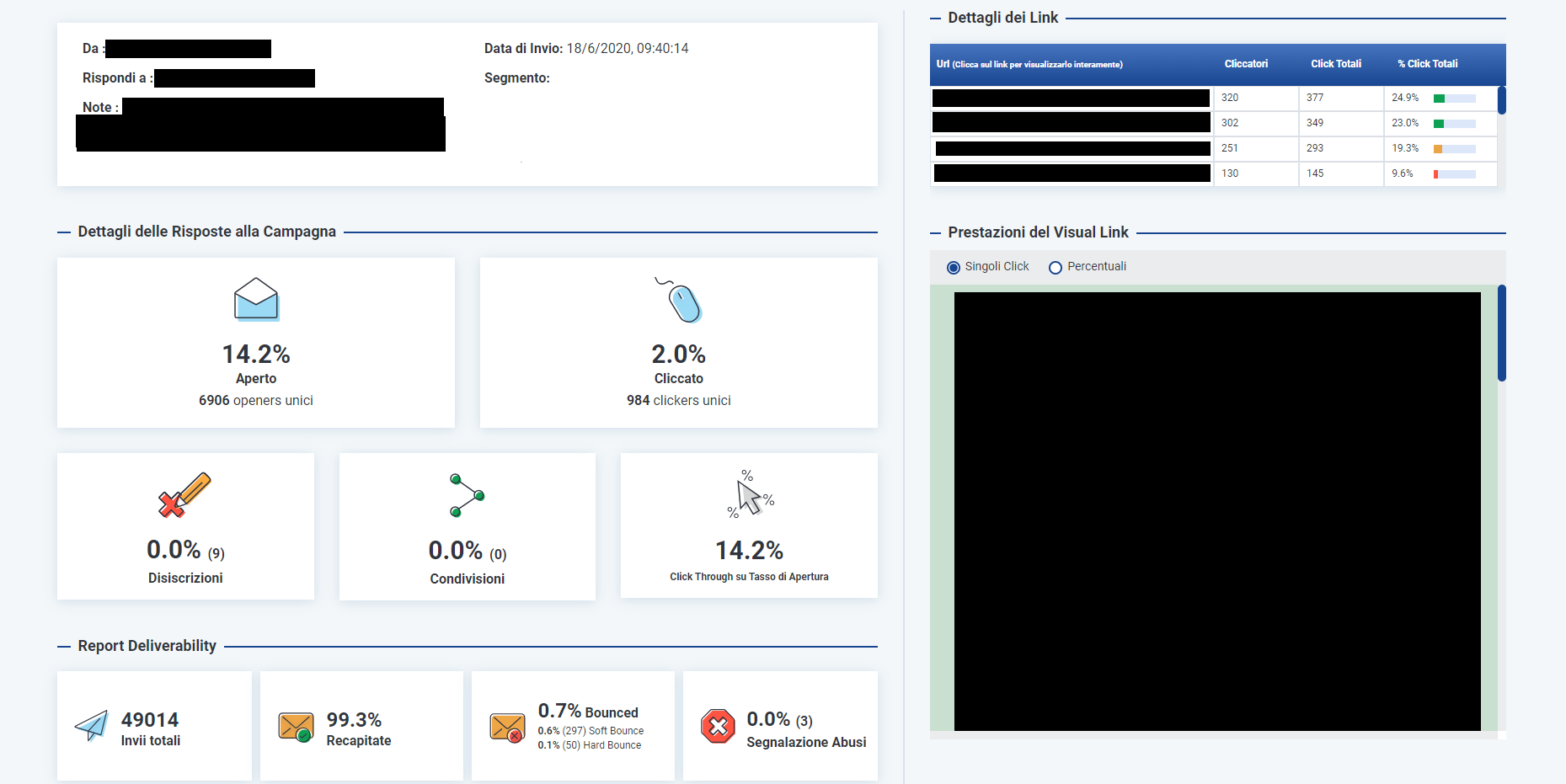
Task: Select the Singoli Click radio button
Action: pyautogui.click(x=954, y=267)
